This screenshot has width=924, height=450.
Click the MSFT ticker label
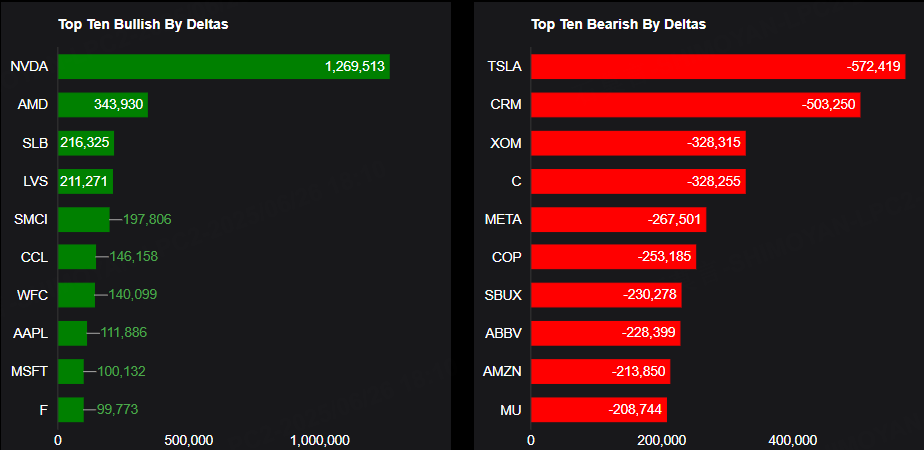tap(29, 371)
